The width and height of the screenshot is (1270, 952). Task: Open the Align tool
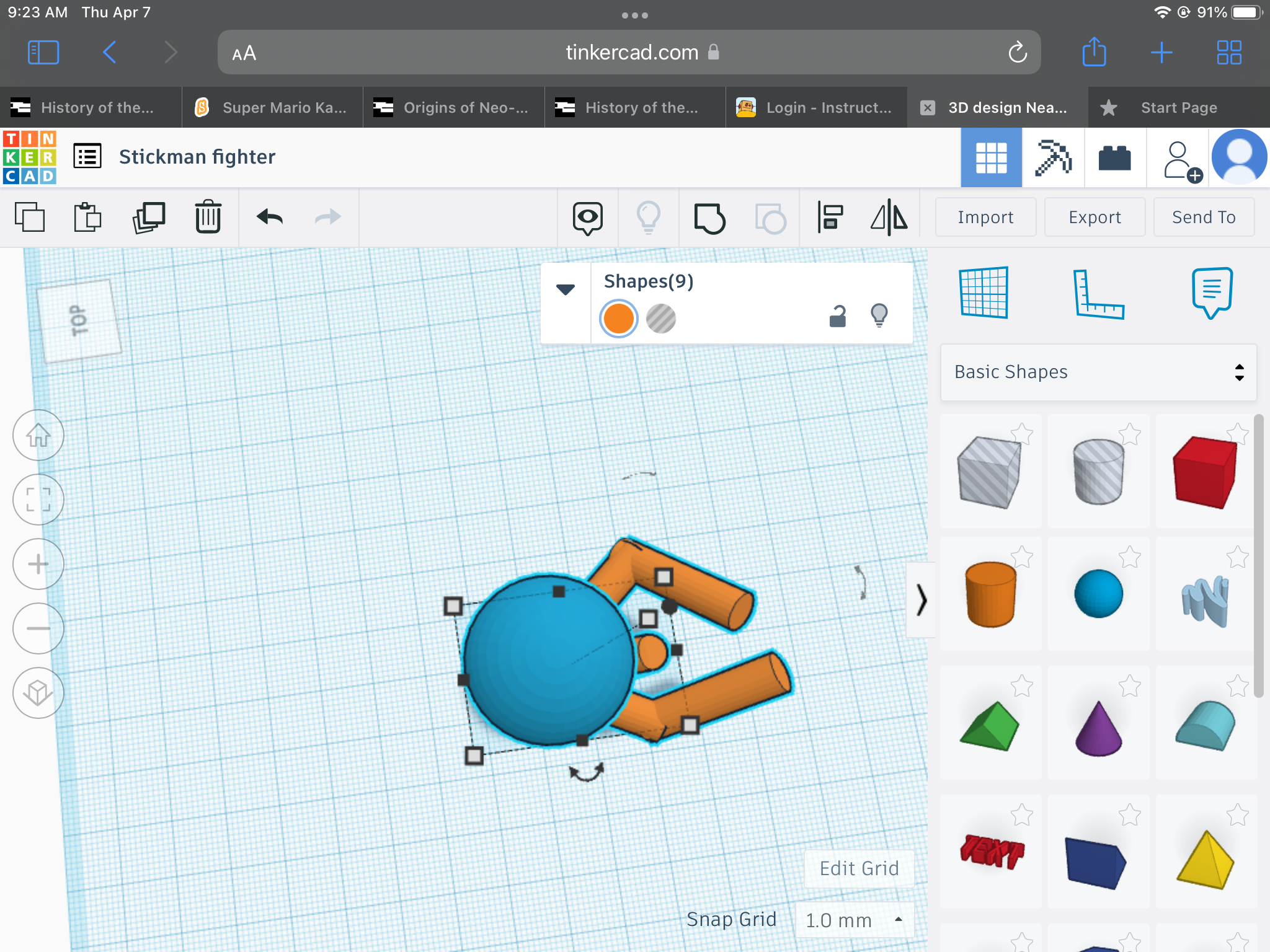point(830,217)
